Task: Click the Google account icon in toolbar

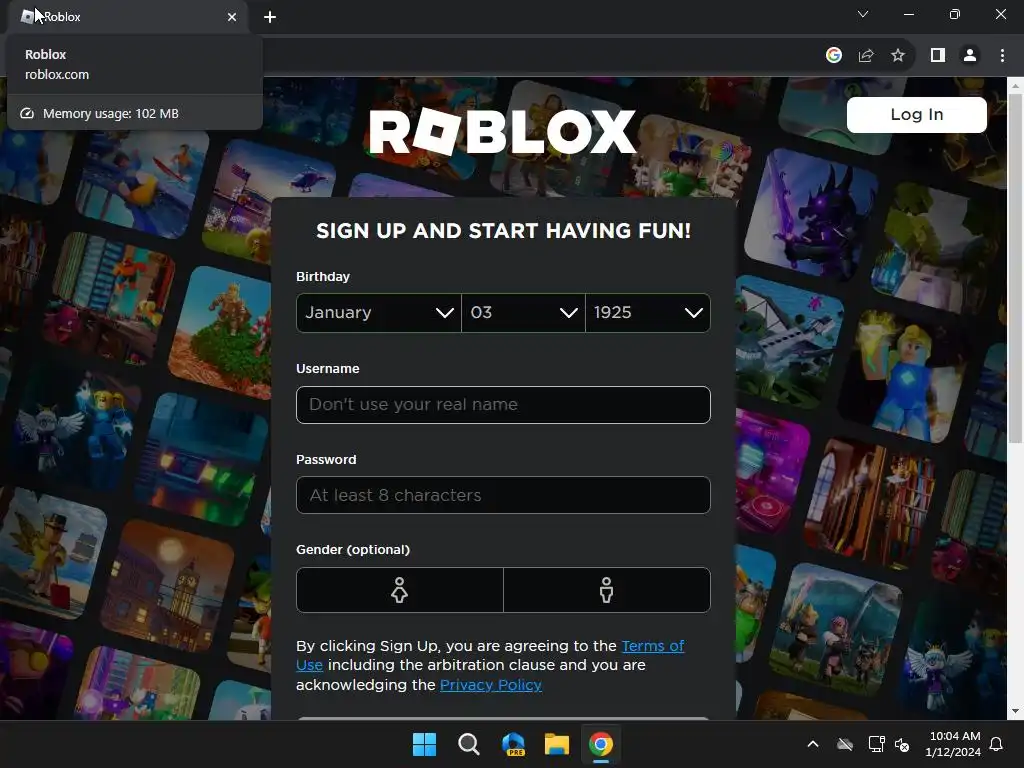Action: pos(833,56)
